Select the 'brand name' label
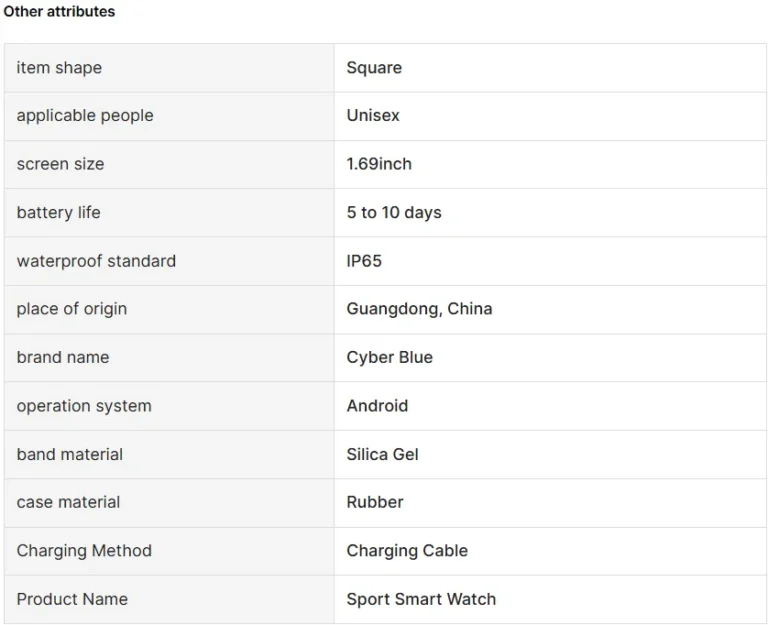Image resolution: width=768 pixels, height=625 pixels. pos(63,358)
